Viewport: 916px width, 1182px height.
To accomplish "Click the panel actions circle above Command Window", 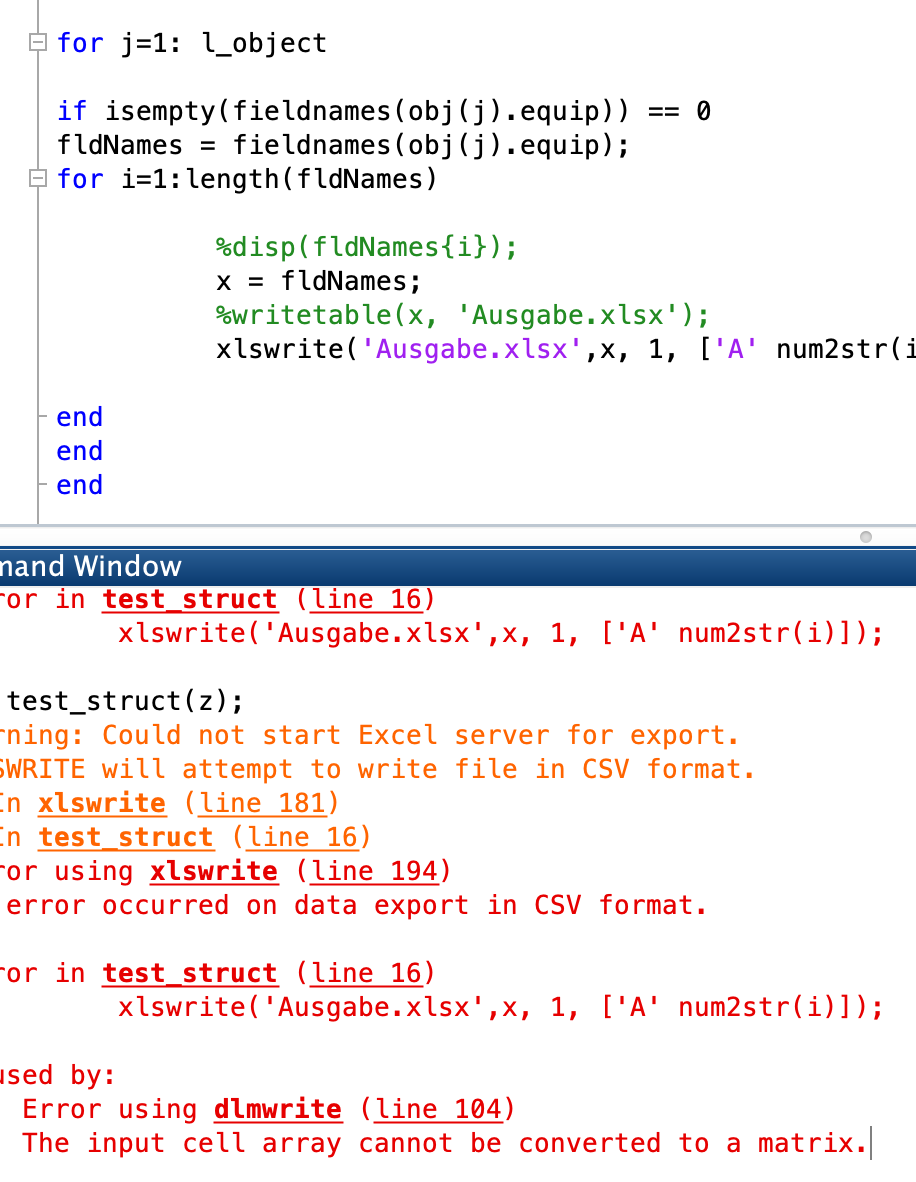I will pos(865,537).
